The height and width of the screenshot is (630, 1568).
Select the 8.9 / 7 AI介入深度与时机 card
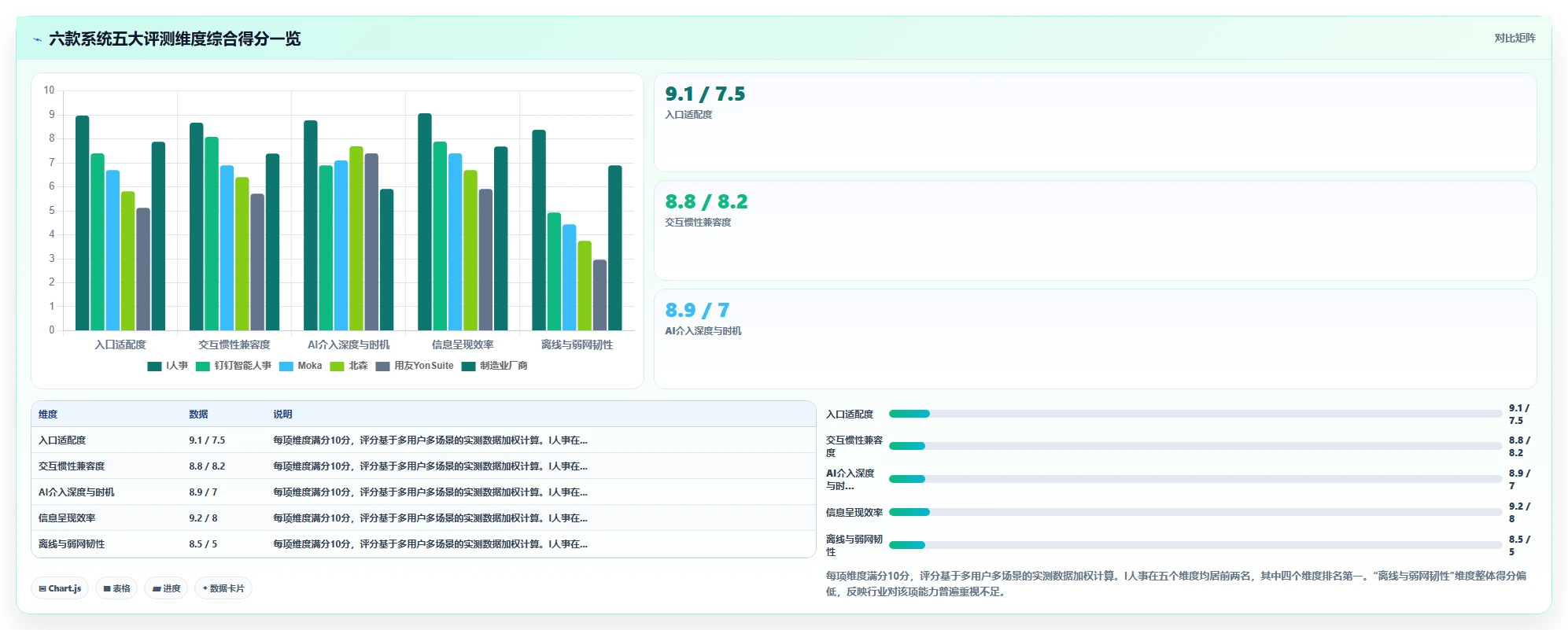click(1095, 339)
